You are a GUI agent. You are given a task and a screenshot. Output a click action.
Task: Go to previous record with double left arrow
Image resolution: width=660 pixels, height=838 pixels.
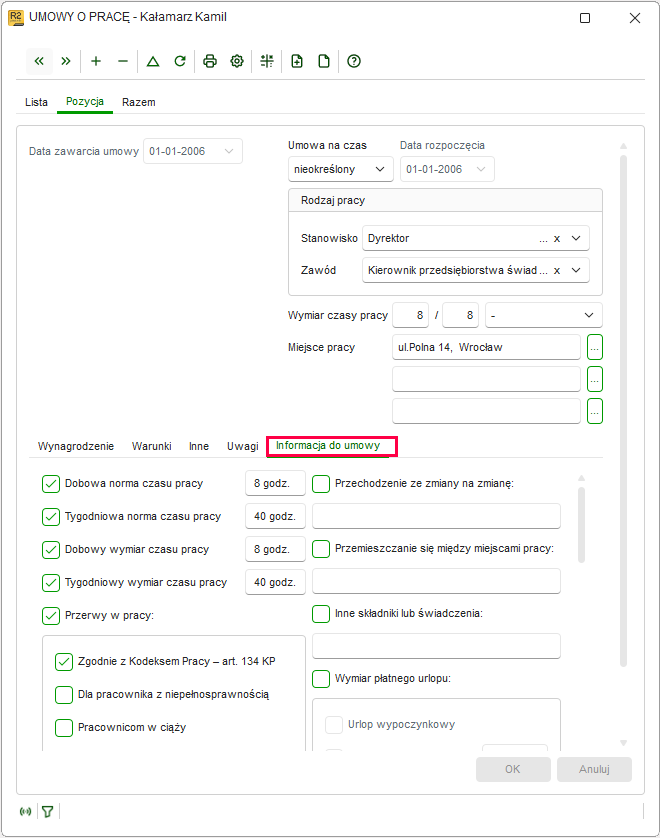pyautogui.click(x=39, y=61)
